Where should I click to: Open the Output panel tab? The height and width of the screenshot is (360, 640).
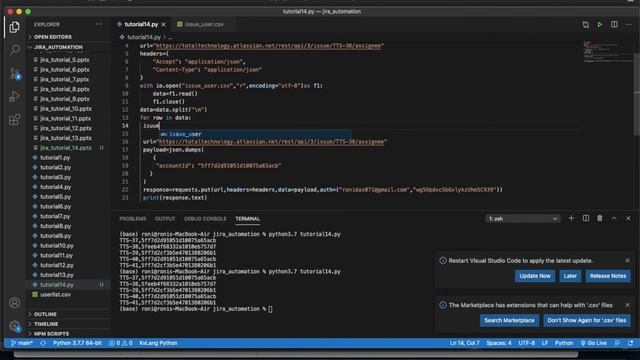click(x=165, y=219)
